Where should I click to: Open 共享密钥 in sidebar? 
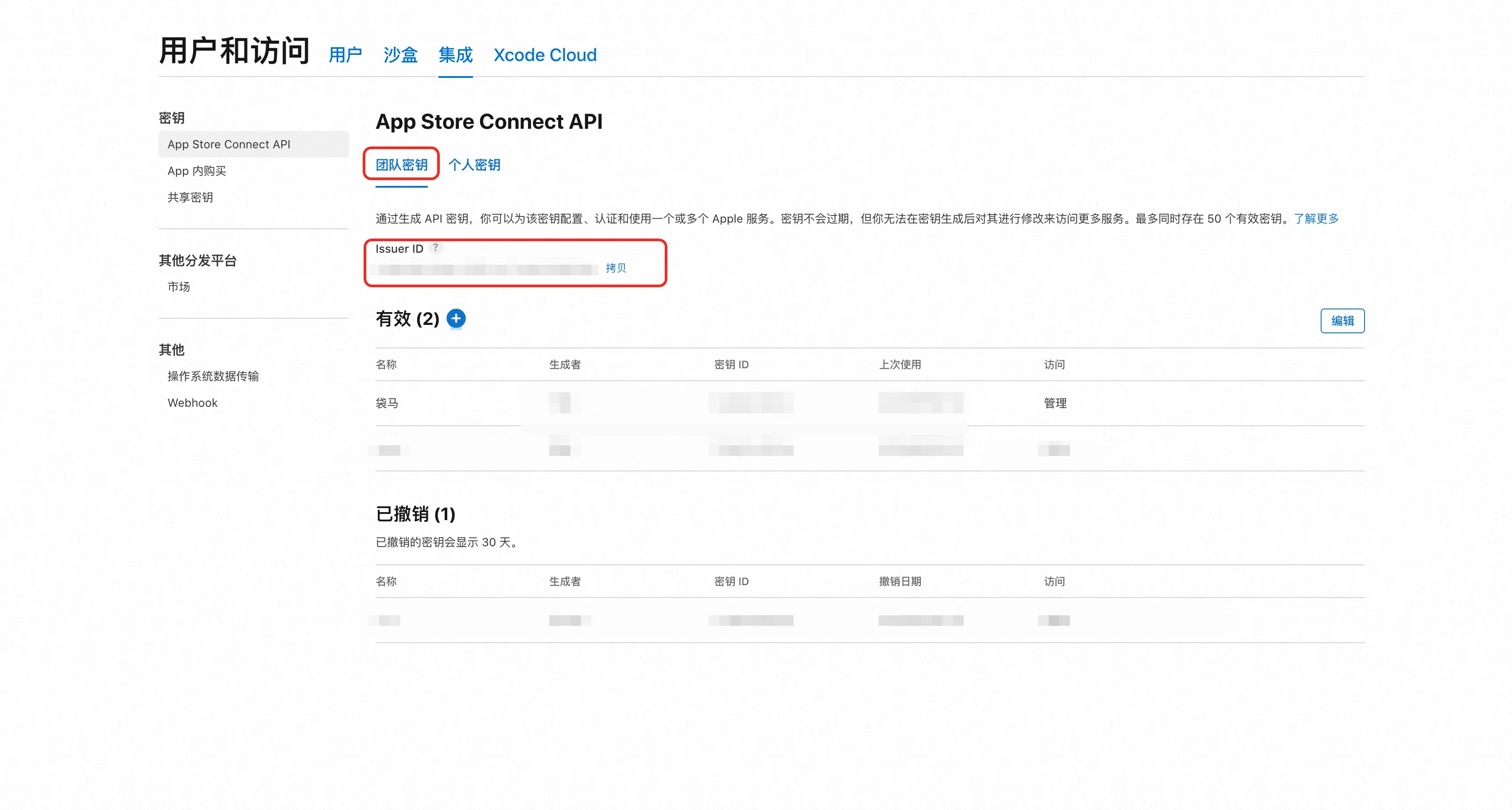[190, 198]
